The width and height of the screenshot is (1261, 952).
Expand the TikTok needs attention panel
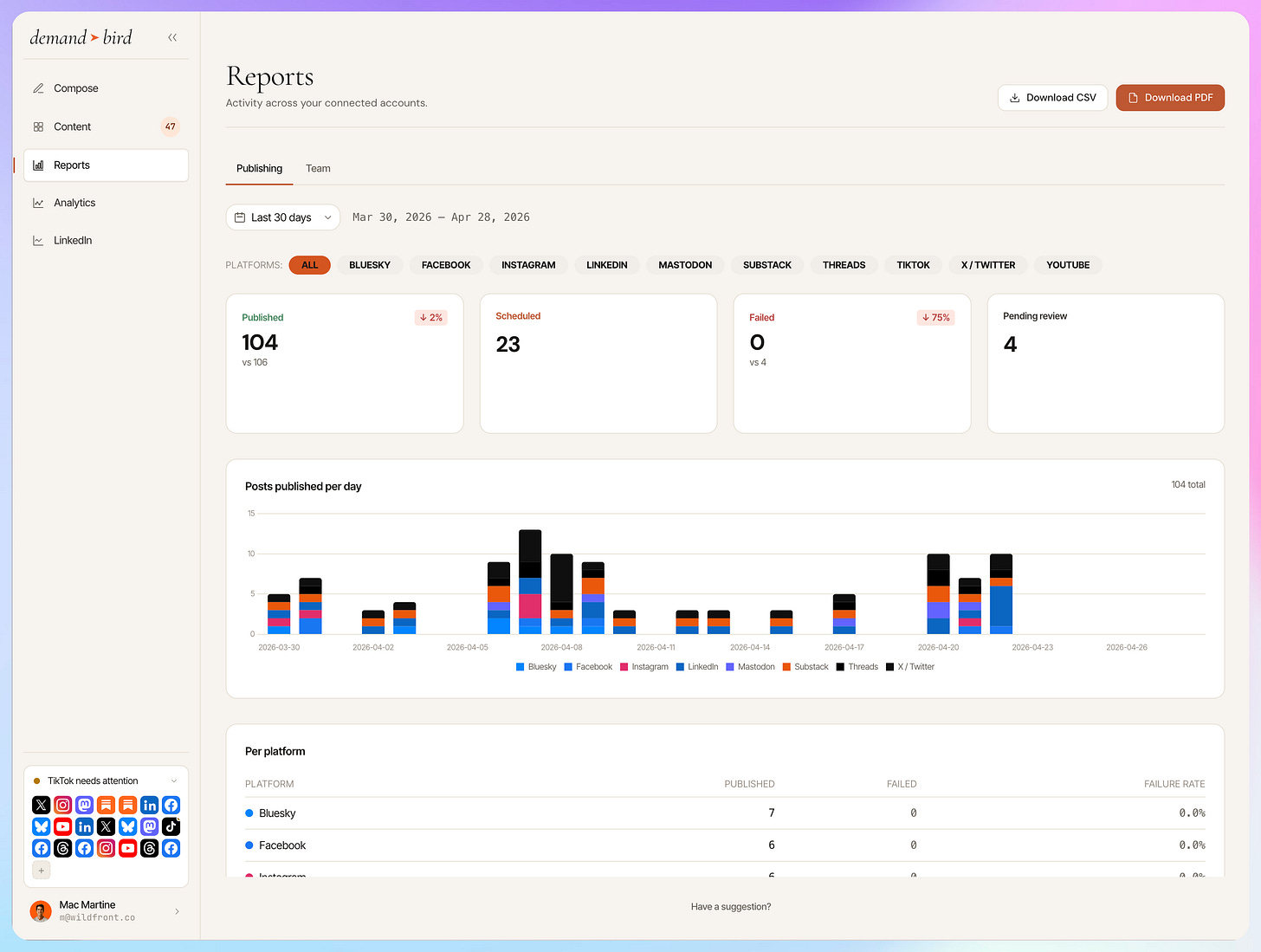[x=174, y=780]
